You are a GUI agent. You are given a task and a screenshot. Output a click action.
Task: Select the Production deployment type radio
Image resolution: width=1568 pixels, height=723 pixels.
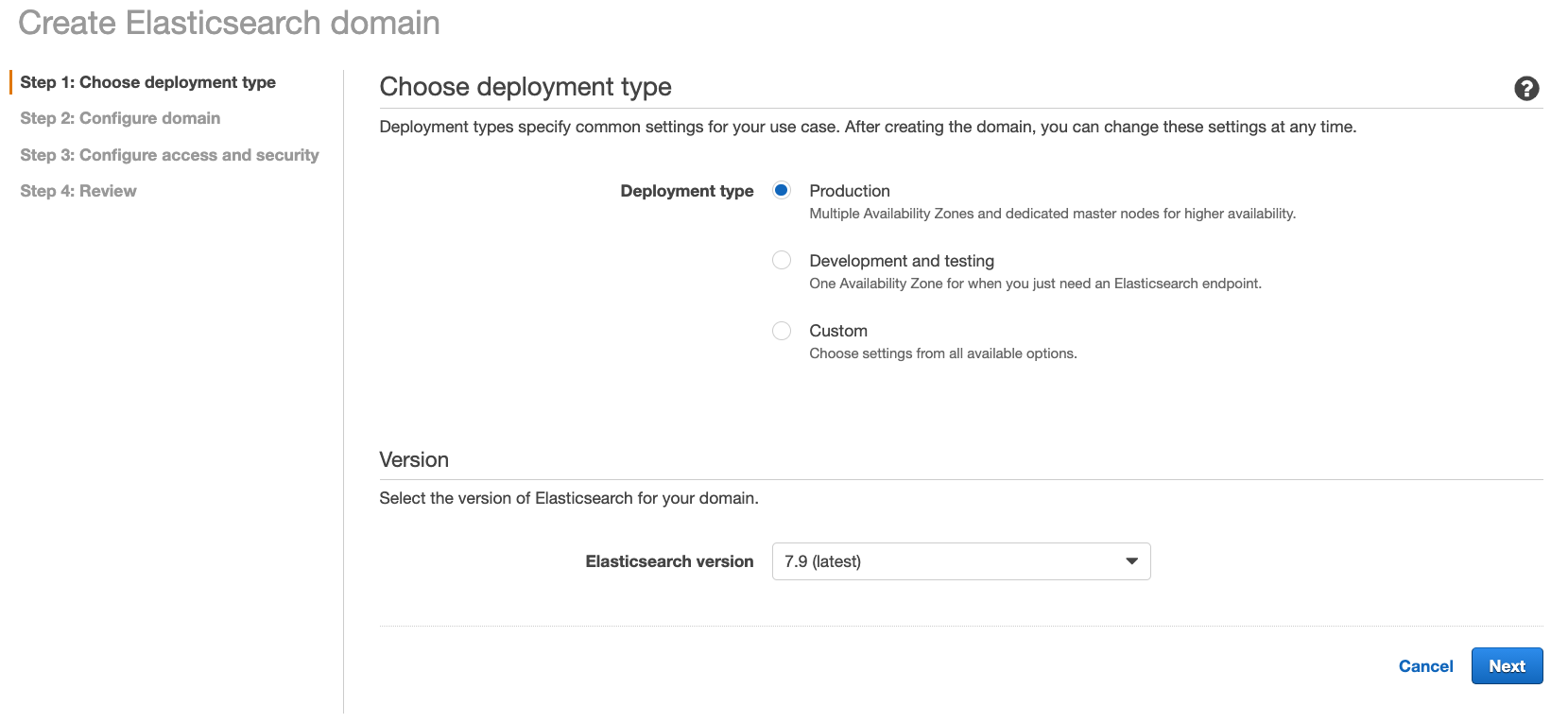click(782, 190)
